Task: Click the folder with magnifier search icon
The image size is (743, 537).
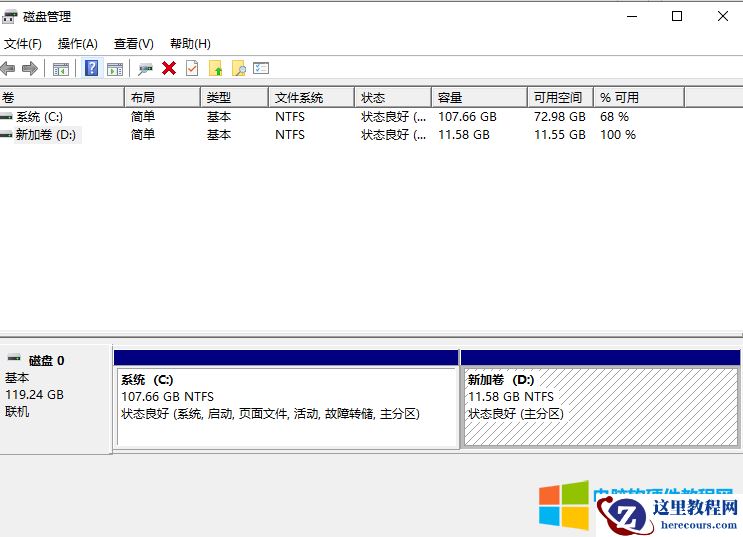Action: [238, 68]
